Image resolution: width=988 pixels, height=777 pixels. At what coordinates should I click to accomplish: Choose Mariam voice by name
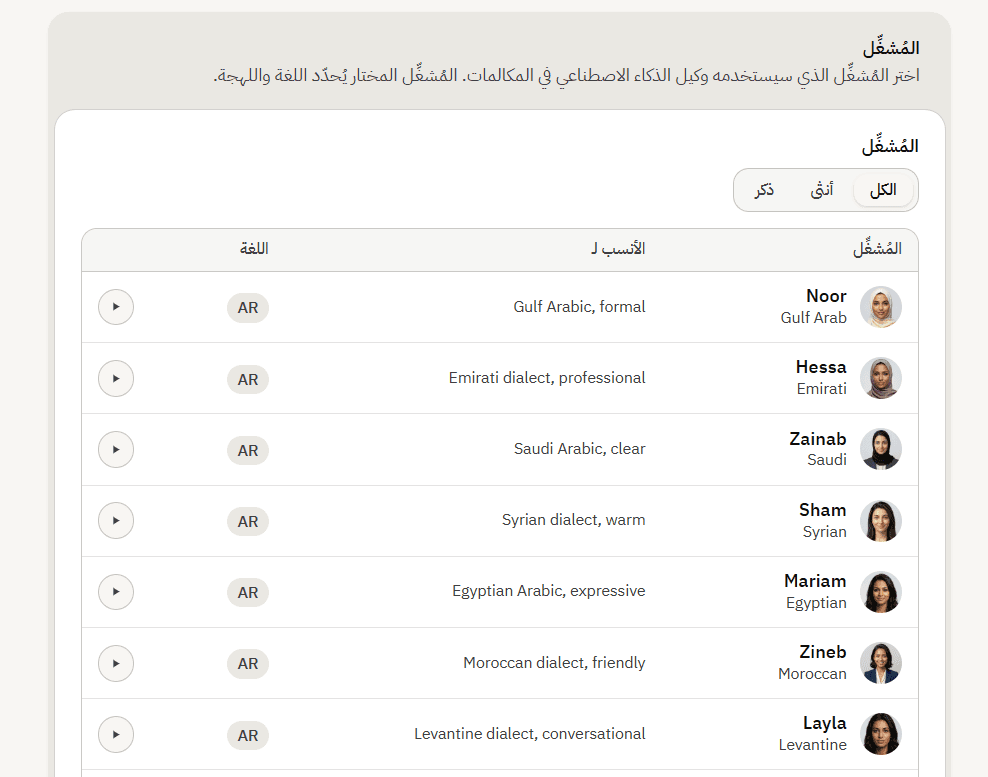pyautogui.click(x=815, y=581)
